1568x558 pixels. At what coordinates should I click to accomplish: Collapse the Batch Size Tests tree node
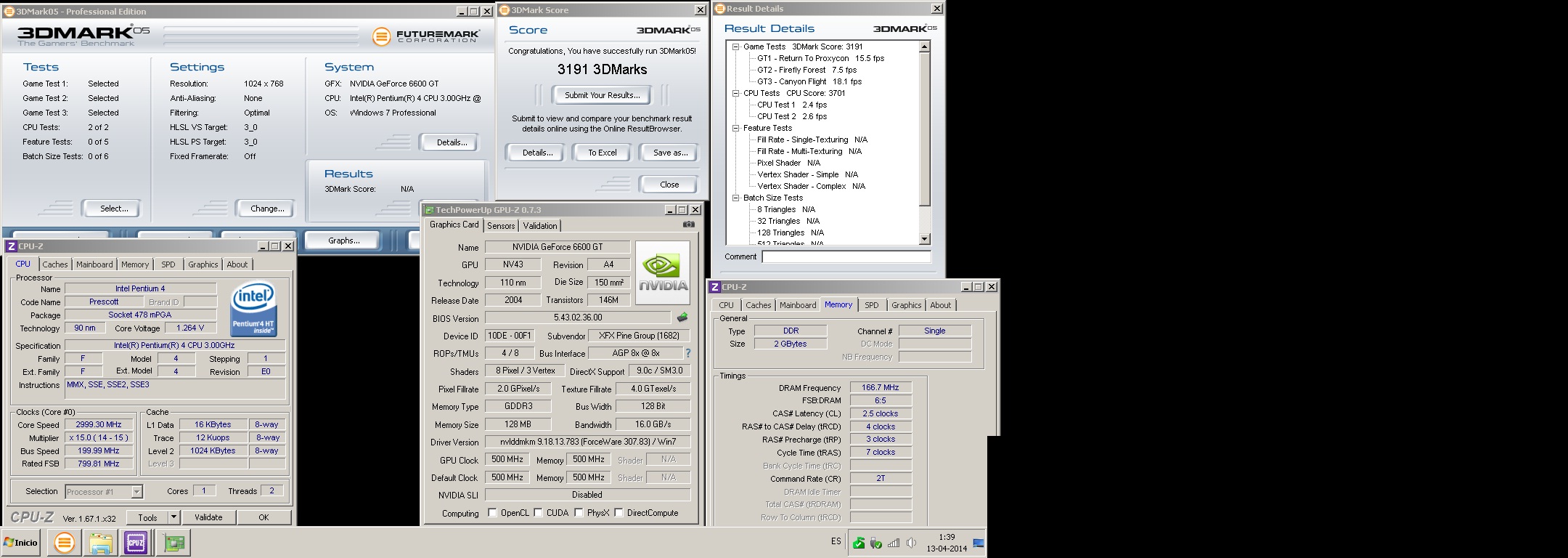coord(735,198)
